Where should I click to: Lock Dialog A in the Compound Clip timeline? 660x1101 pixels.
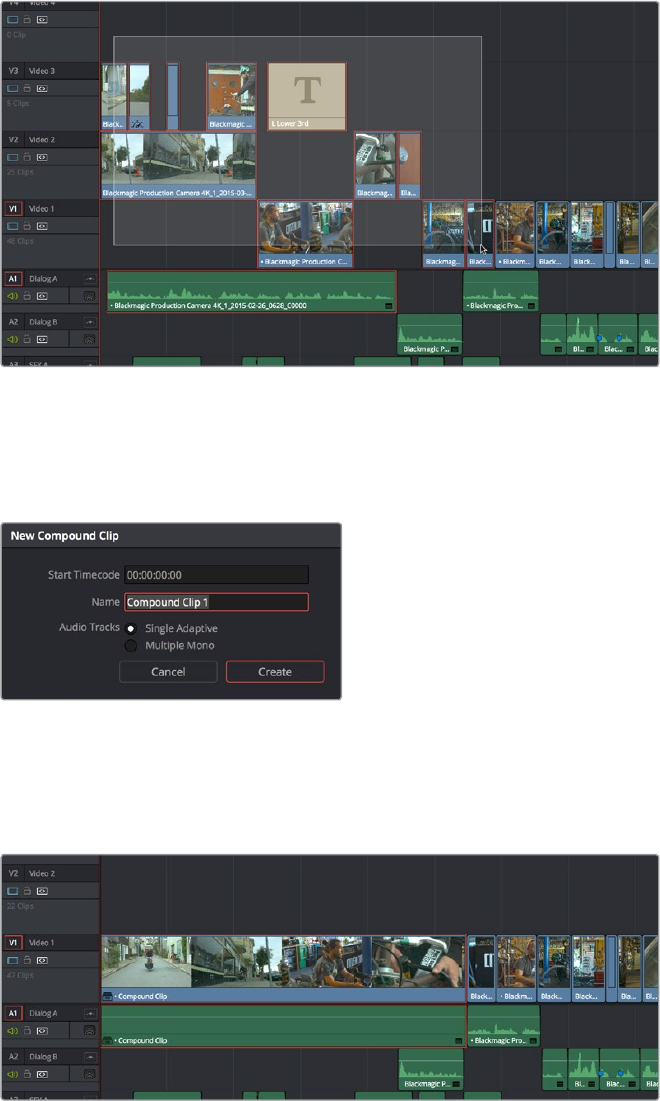[x=27, y=1031]
